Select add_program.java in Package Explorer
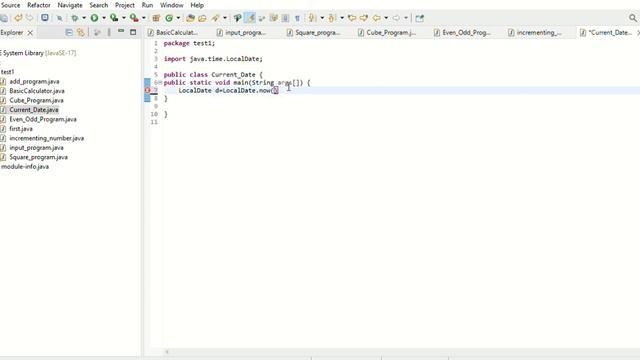This screenshot has width=640, height=360. coord(34,82)
